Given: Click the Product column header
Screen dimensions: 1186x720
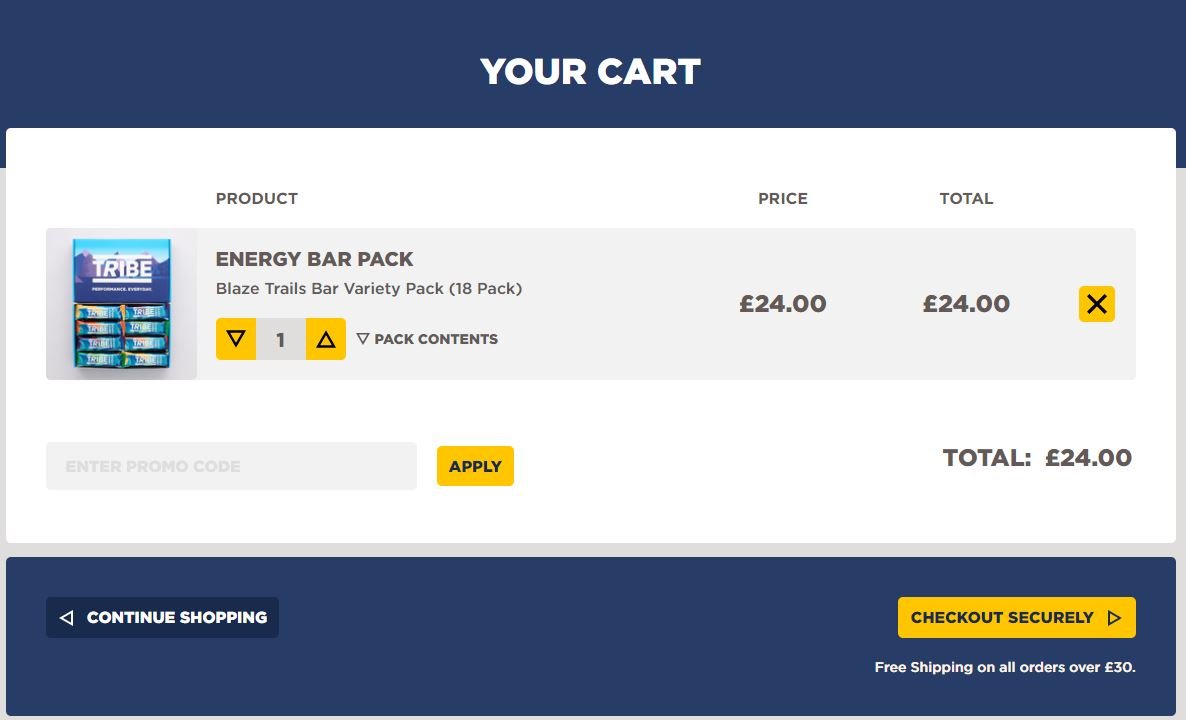Looking at the screenshot, I should pos(256,198).
